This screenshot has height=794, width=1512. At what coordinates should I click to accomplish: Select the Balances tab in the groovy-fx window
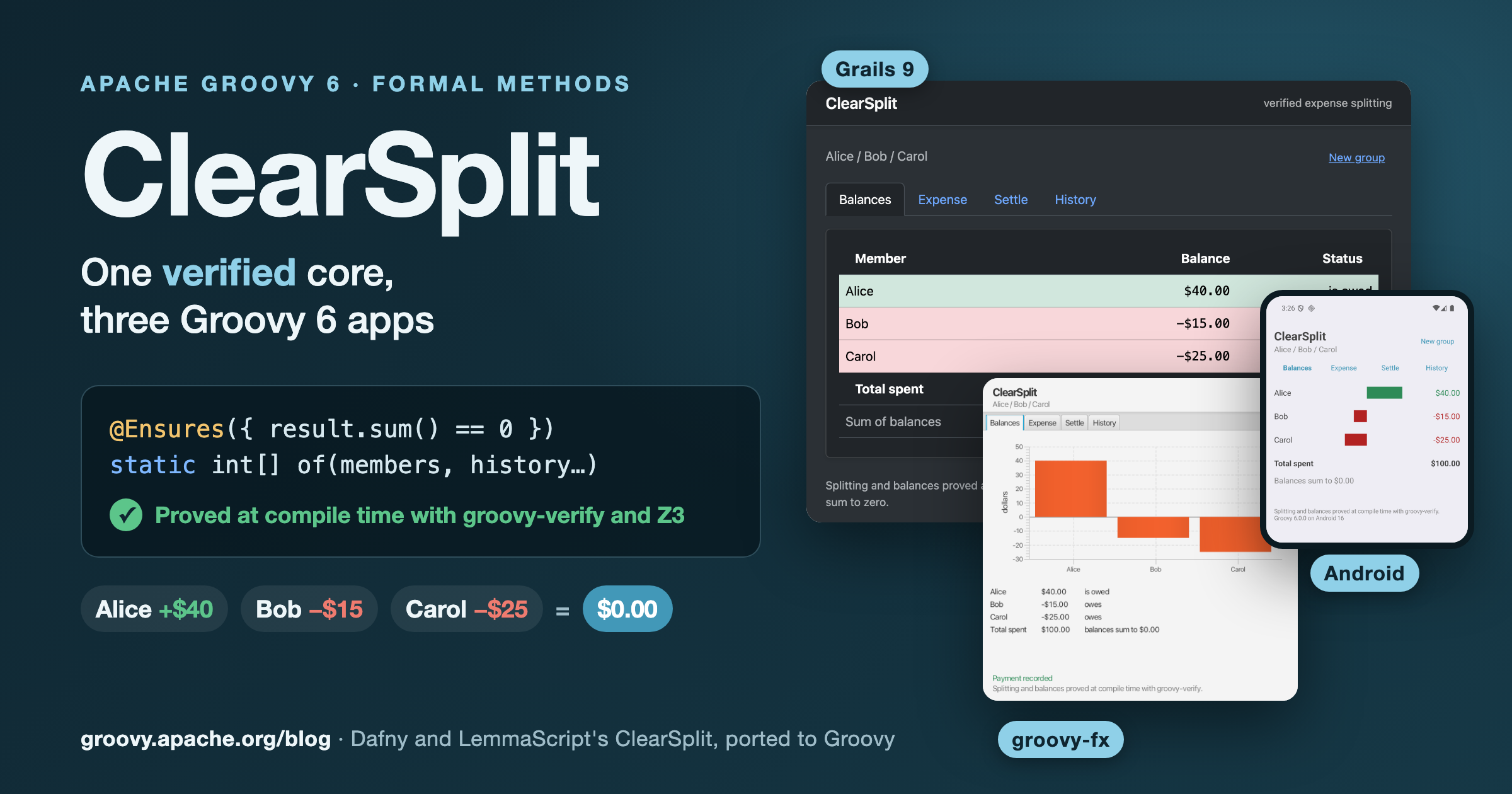tap(1004, 423)
